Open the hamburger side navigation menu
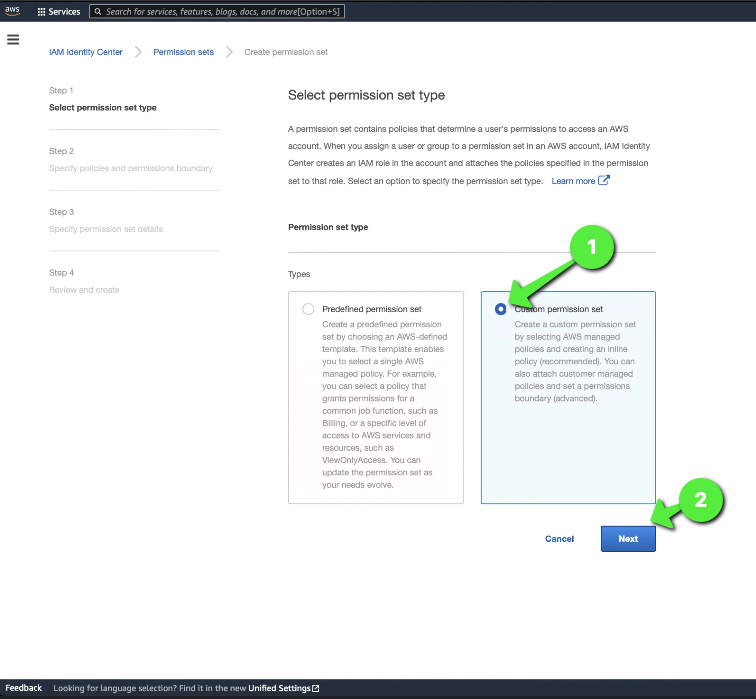The image size is (756, 699). click(x=13, y=40)
